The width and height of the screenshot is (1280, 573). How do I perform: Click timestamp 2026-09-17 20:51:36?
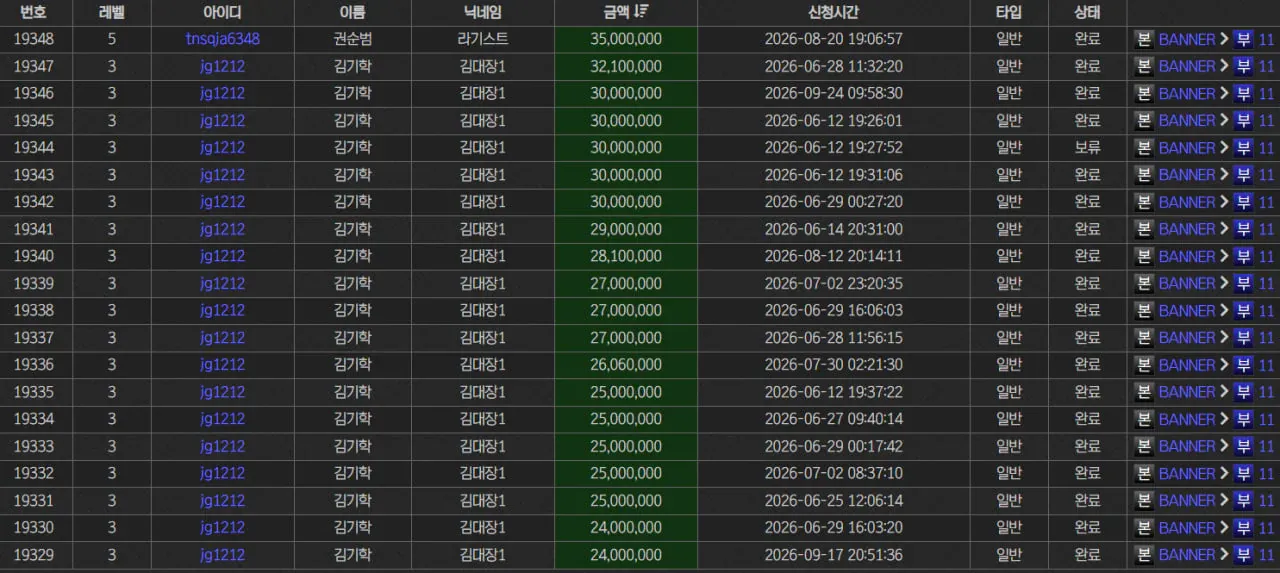(x=833, y=554)
